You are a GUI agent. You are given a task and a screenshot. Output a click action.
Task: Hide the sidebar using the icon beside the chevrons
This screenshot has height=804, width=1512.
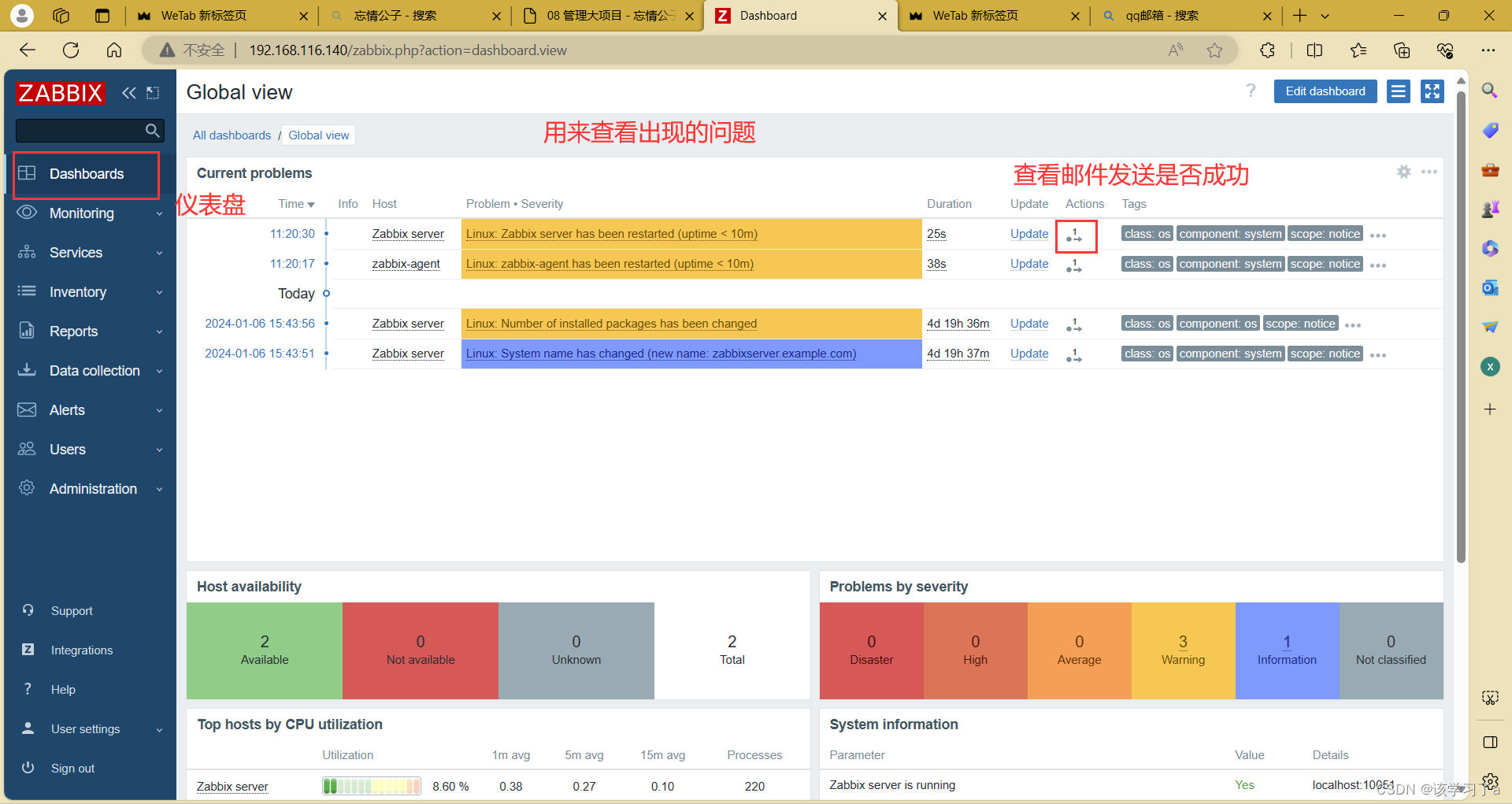[153, 93]
